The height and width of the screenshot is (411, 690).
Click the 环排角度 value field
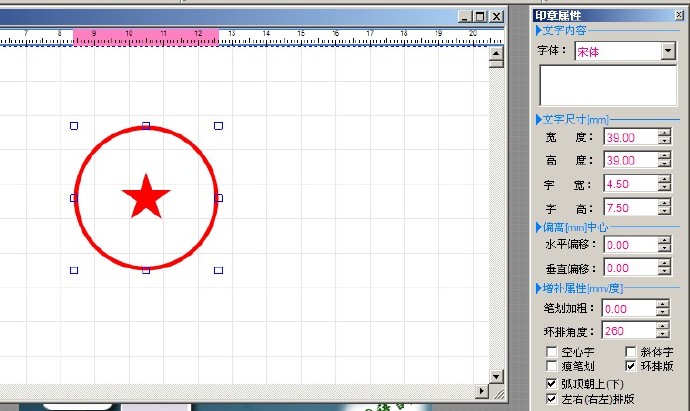[x=629, y=330]
